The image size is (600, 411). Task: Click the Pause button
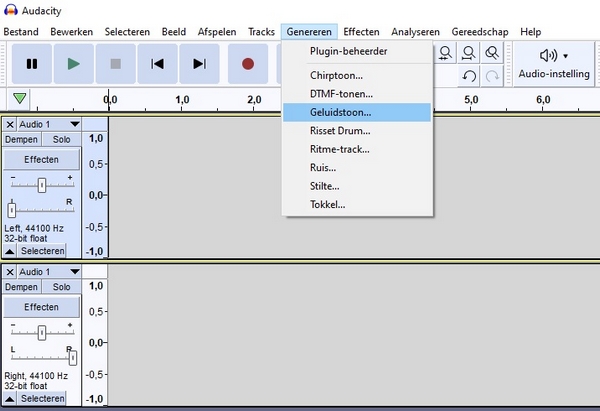click(x=32, y=64)
